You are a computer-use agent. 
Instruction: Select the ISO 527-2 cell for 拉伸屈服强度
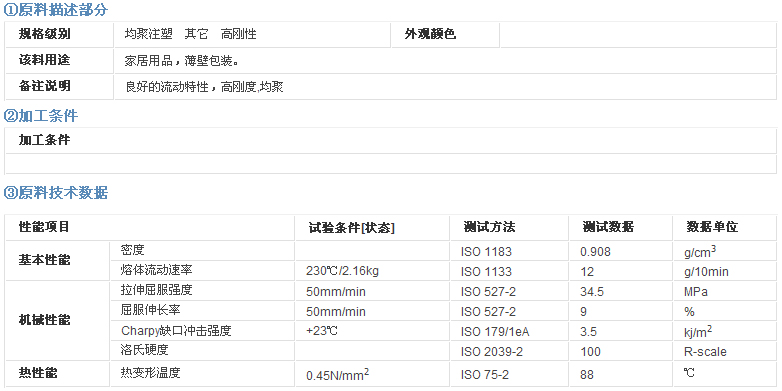[488, 292]
